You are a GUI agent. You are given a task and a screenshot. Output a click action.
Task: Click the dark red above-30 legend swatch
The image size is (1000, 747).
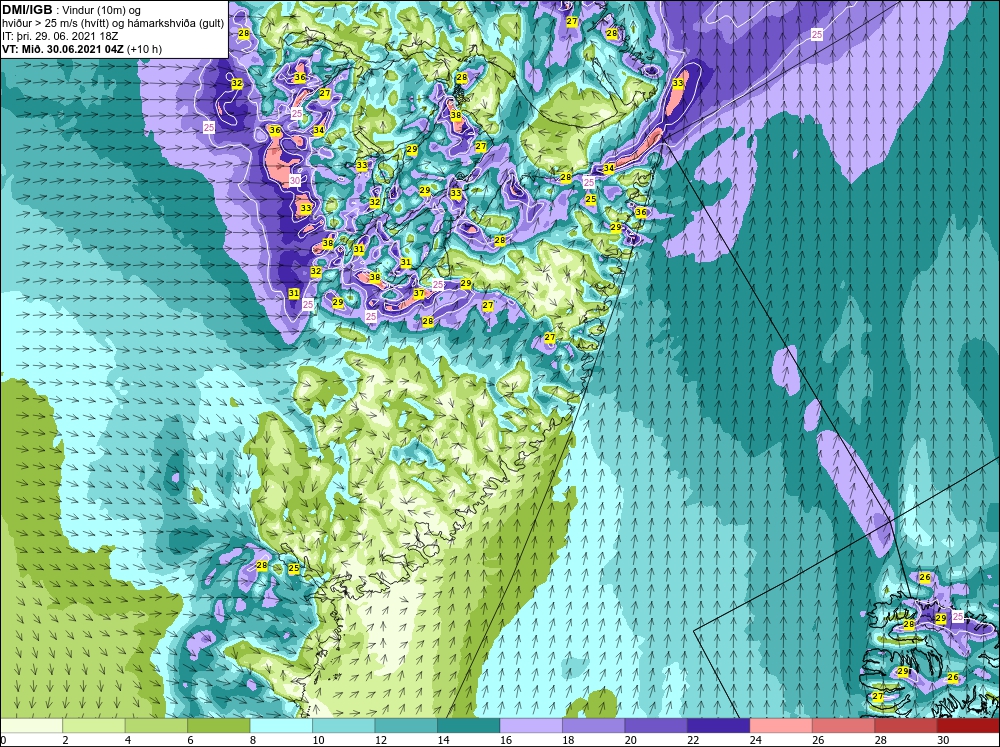[x=969, y=726]
